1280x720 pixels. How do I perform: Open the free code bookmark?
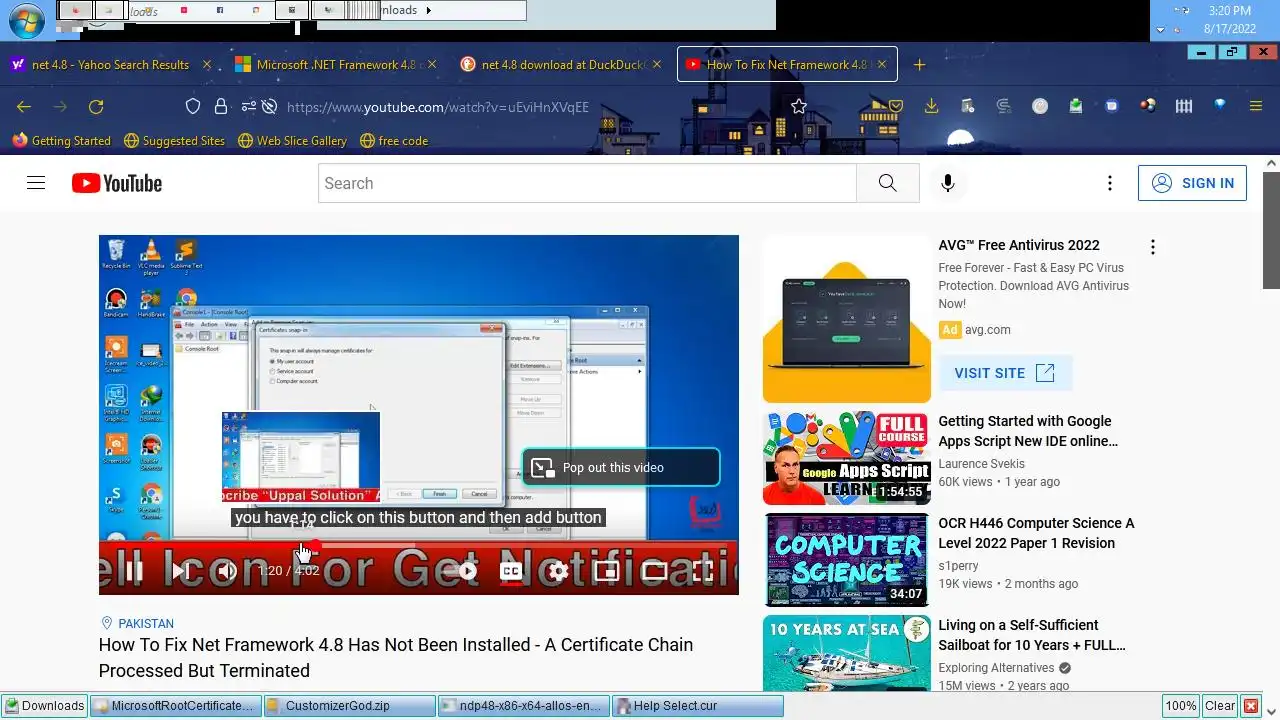394,141
